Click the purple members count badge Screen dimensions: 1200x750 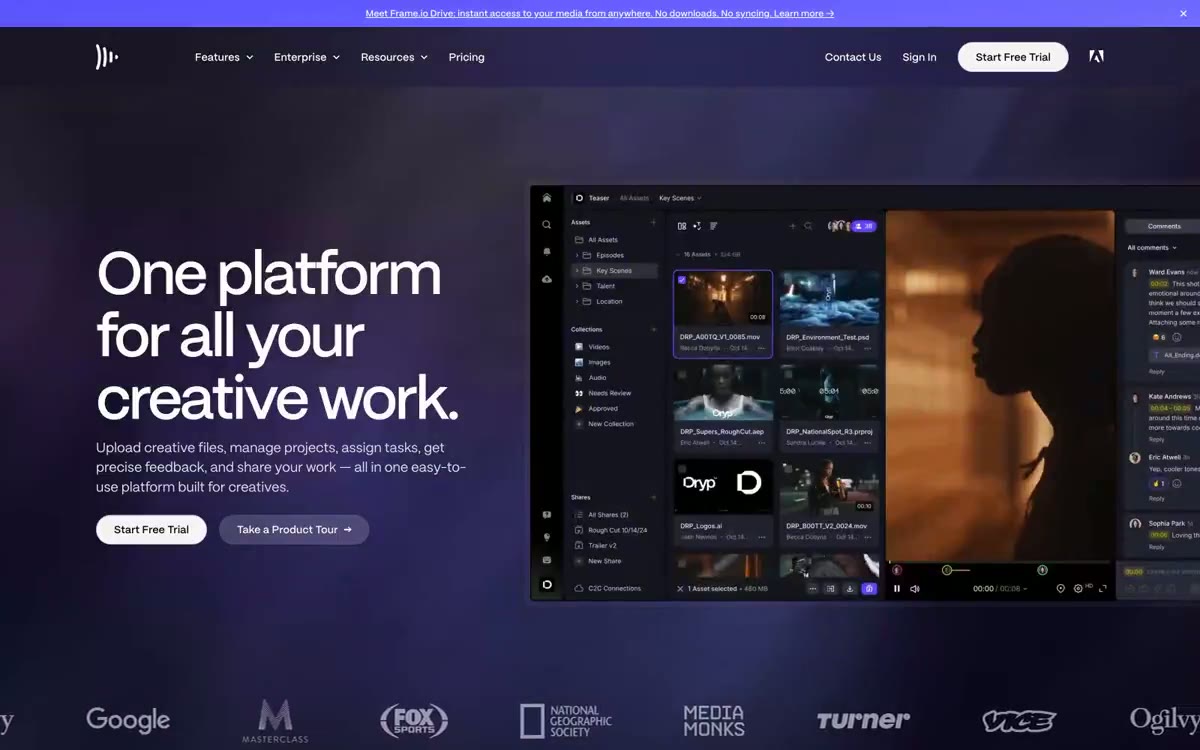pyautogui.click(x=863, y=226)
